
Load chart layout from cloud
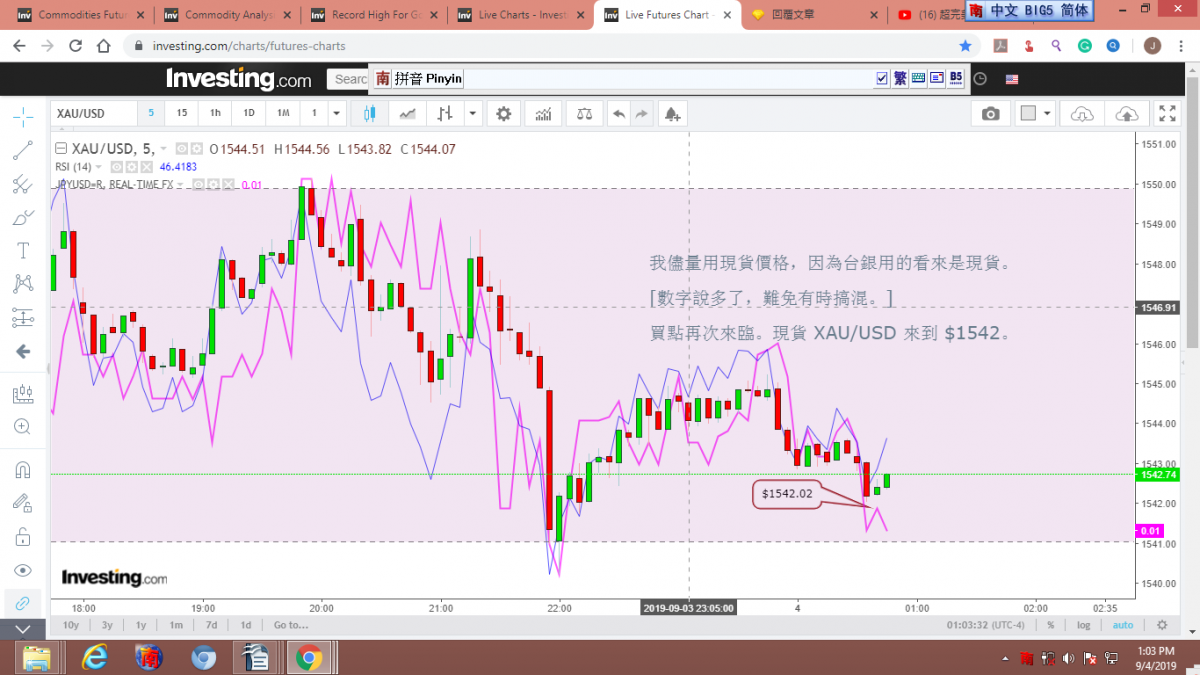(1081, 114)
